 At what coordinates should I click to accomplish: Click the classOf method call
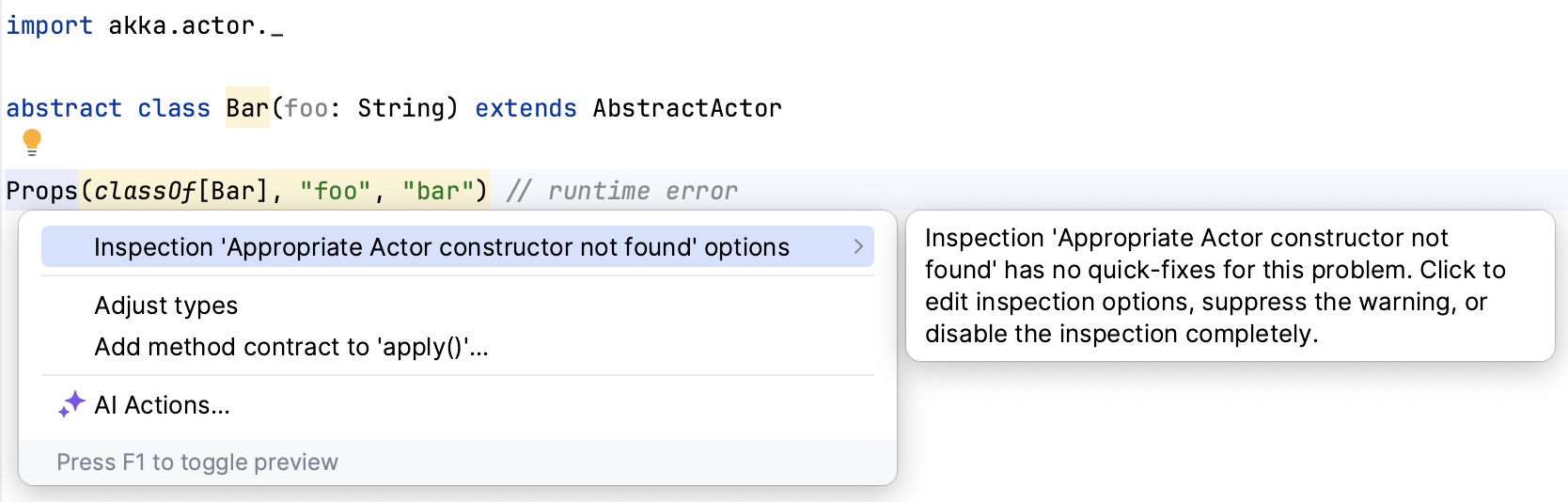point(145,191)
